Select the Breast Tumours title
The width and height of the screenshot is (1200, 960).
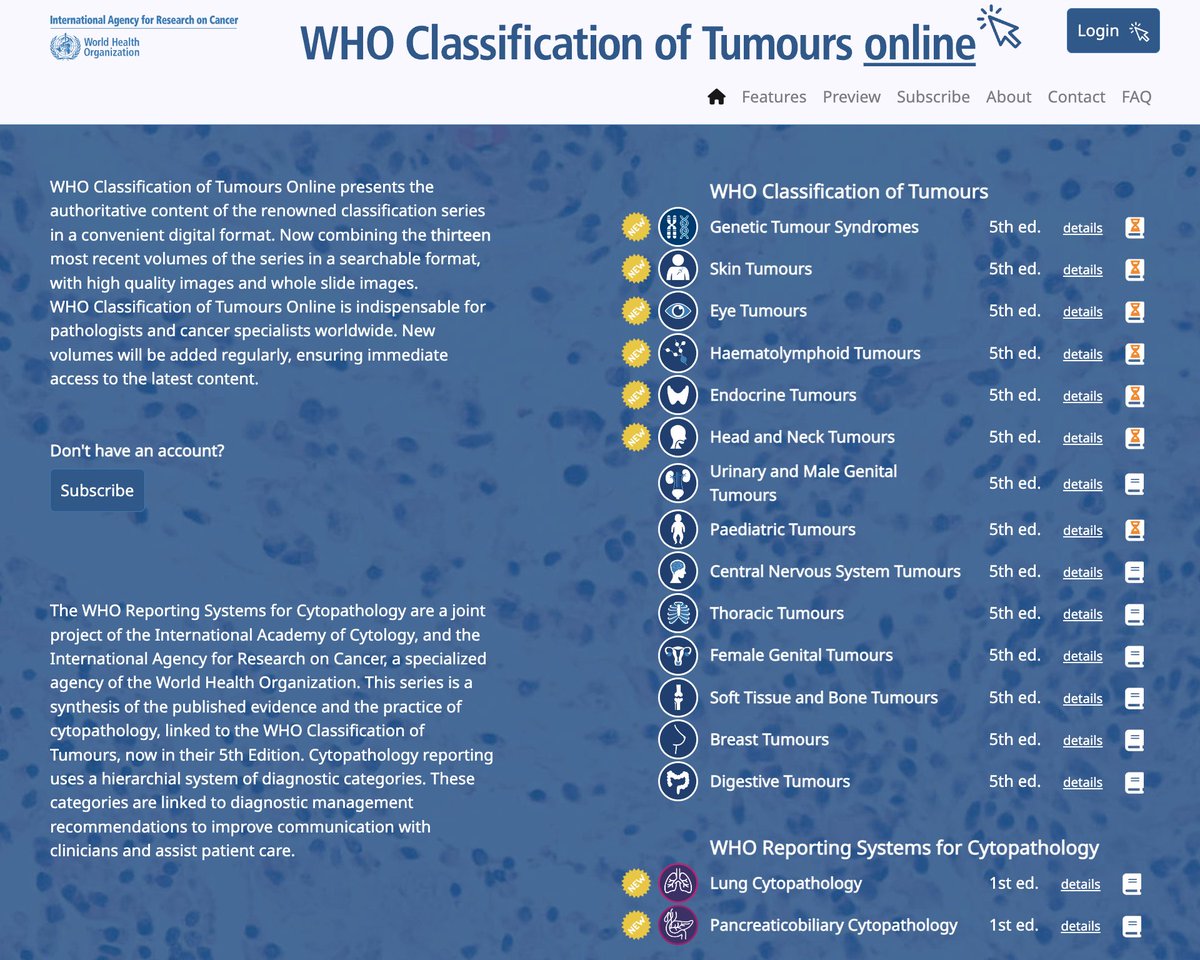tap(769, 739)
